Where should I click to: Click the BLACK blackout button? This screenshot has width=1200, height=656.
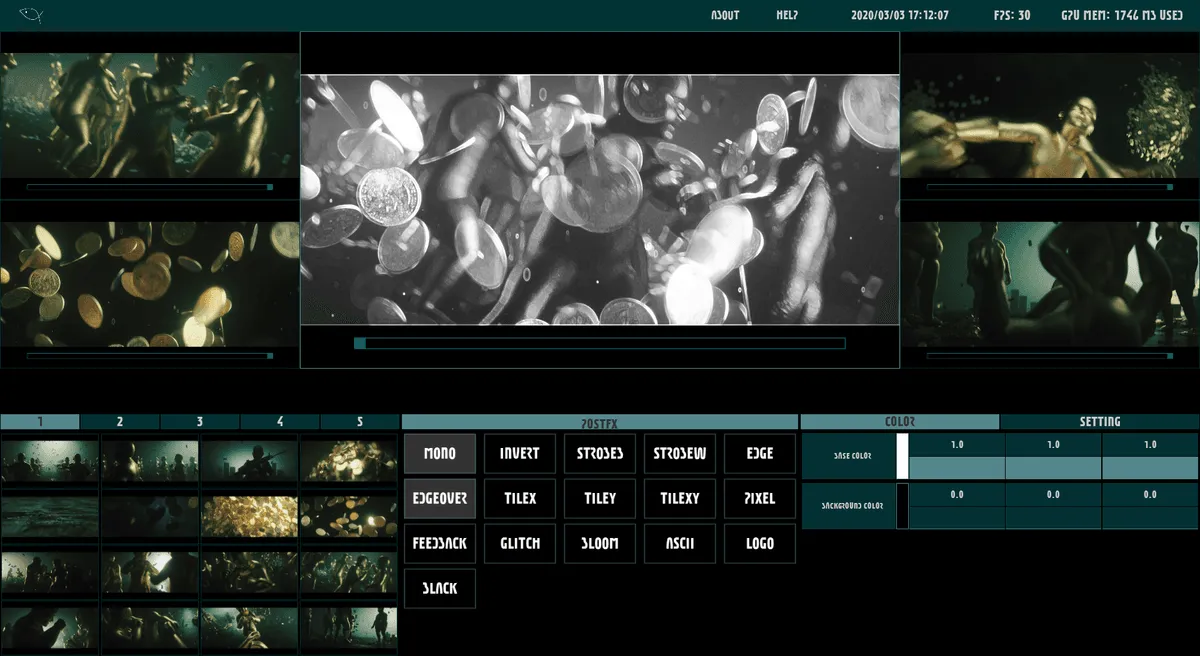440,588
